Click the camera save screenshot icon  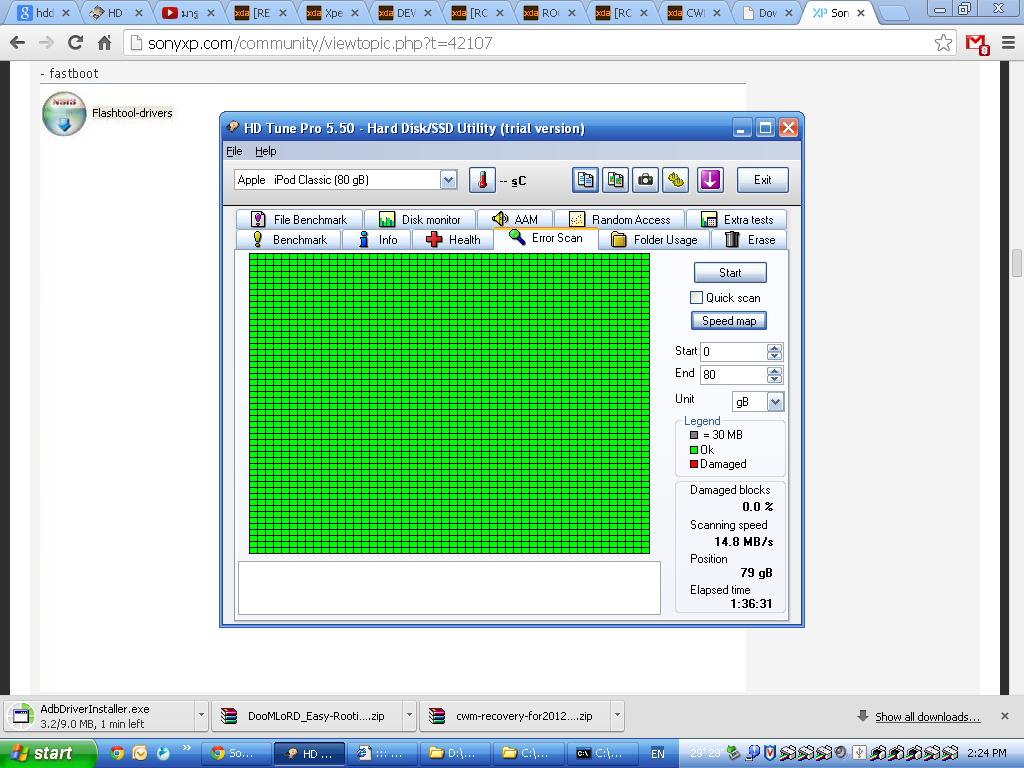(646, 180)
